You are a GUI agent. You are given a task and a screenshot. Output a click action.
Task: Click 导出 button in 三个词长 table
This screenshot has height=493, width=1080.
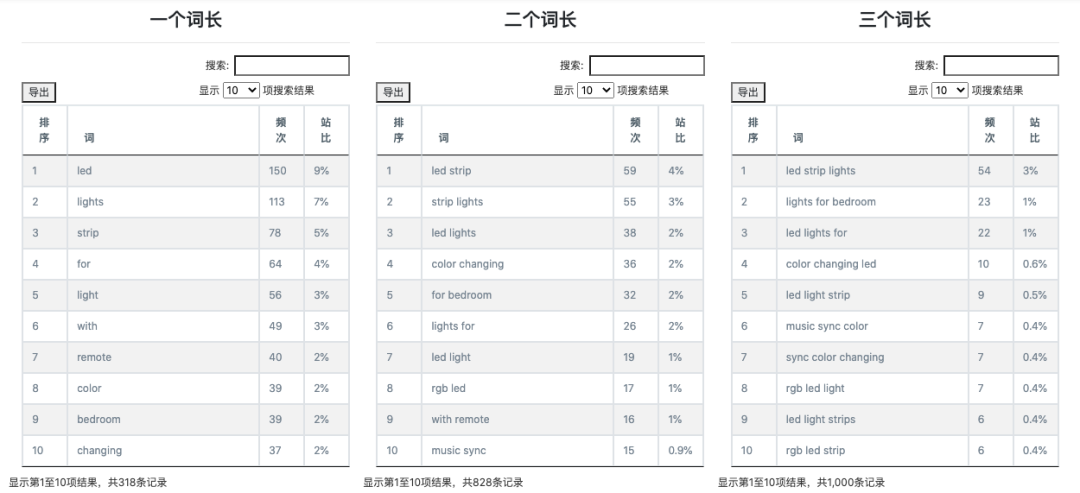[x=748, y=93]
